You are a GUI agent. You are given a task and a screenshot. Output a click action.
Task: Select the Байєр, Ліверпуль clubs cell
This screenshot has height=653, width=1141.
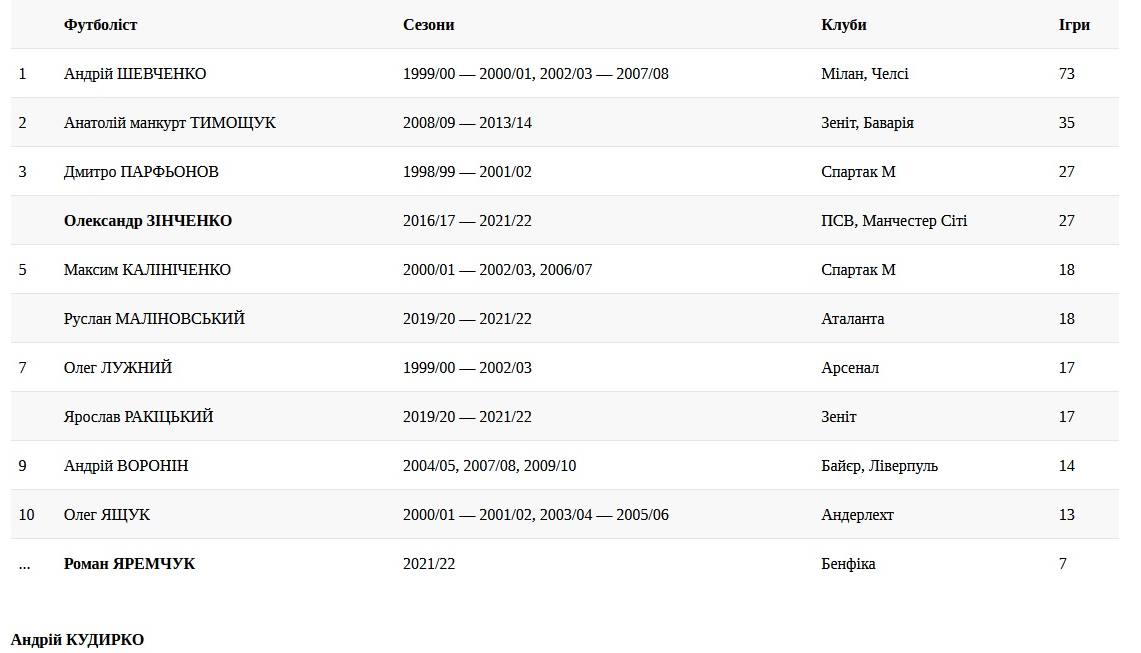[879, 466]
